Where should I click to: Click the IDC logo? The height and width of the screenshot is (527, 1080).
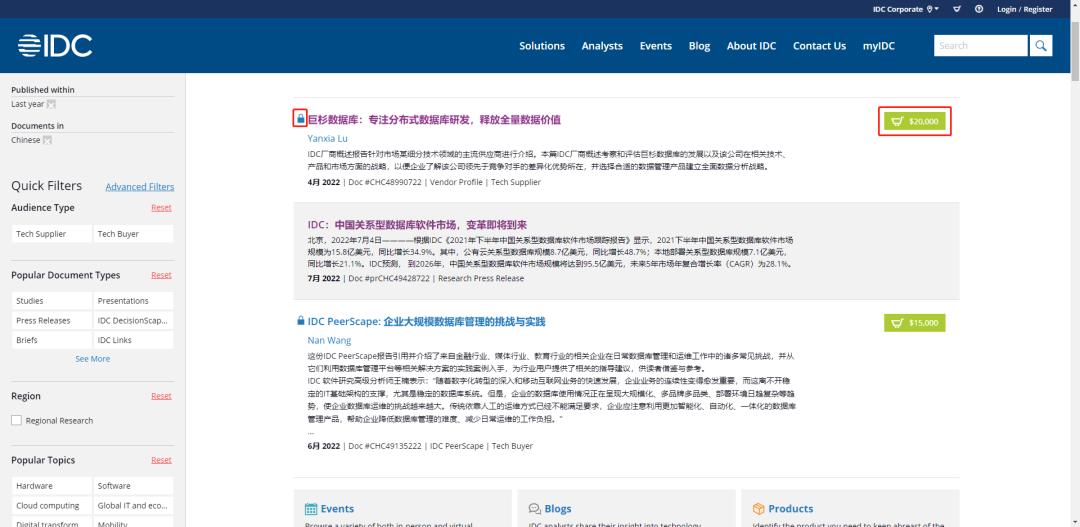pyautogui.click(x=55, y=45)
